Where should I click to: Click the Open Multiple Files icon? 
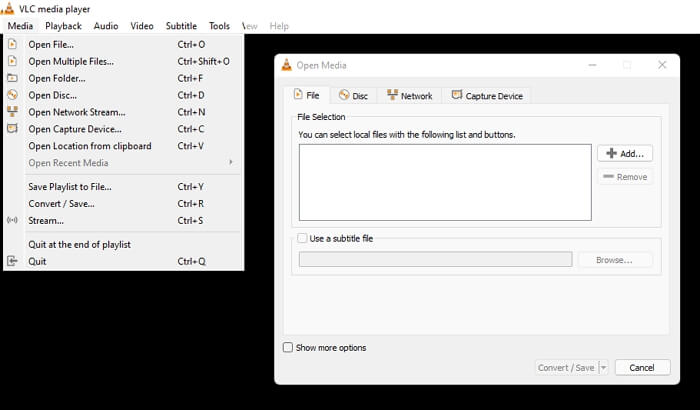tap(12, 61)
